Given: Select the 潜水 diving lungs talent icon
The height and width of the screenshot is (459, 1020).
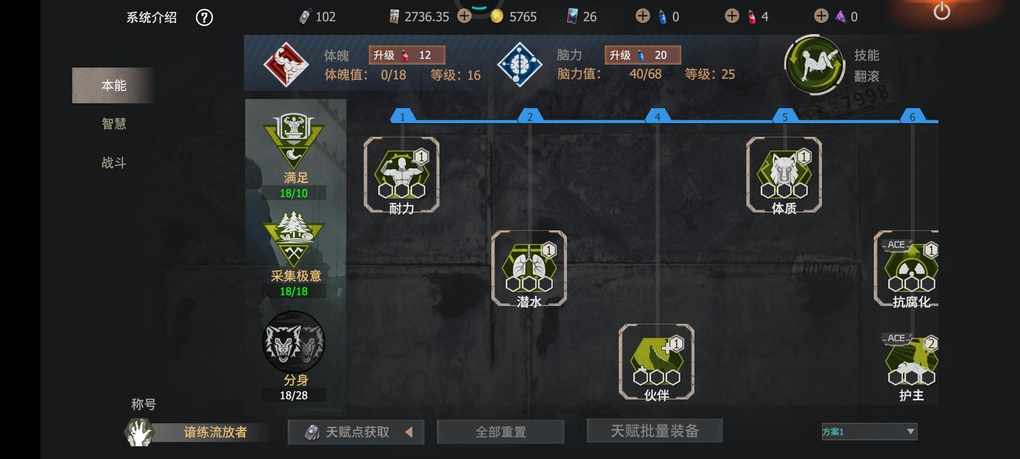Looking at the screenshot, I should pos(528,268).
